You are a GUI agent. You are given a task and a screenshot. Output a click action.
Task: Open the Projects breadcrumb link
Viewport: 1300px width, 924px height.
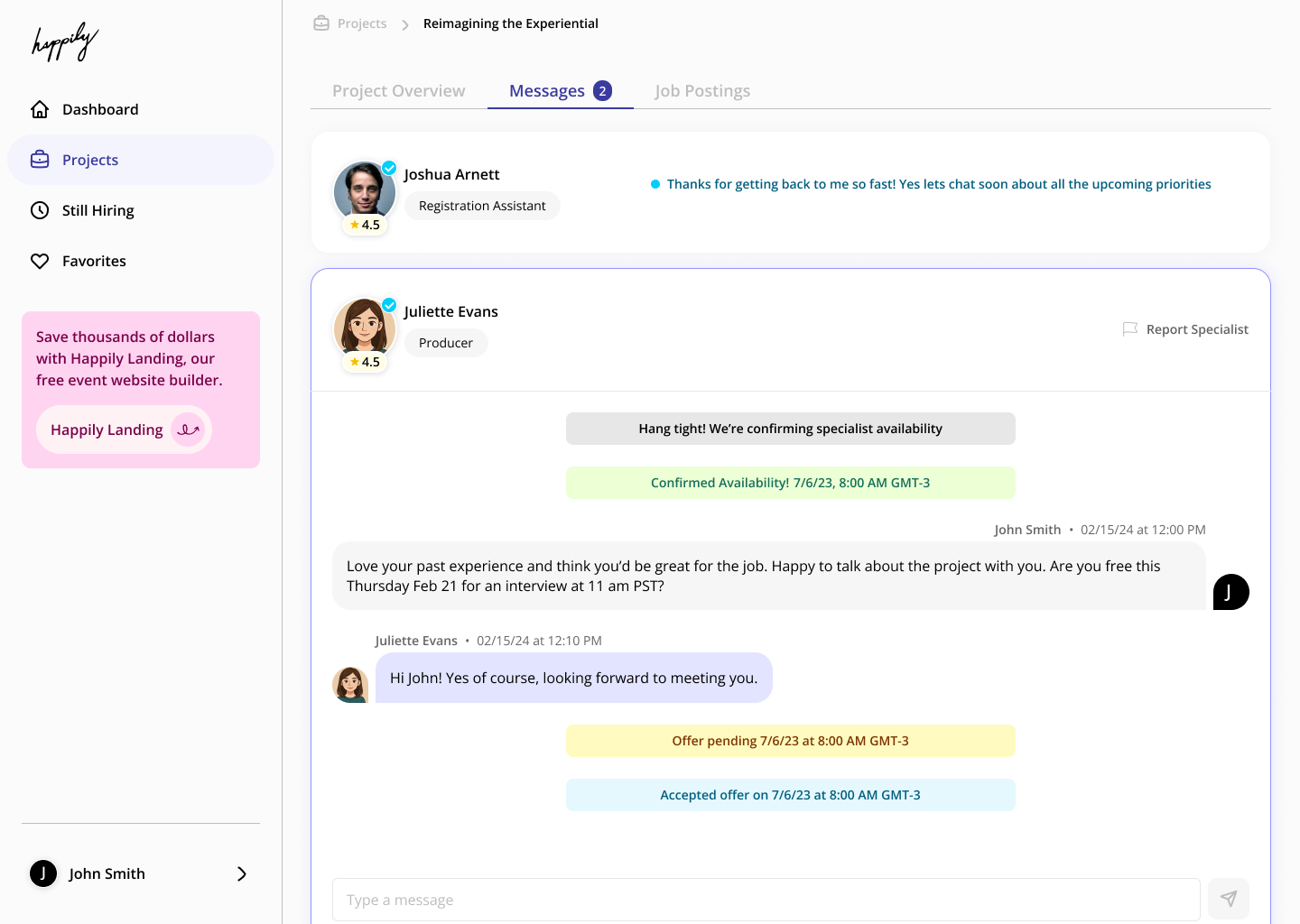361,23
